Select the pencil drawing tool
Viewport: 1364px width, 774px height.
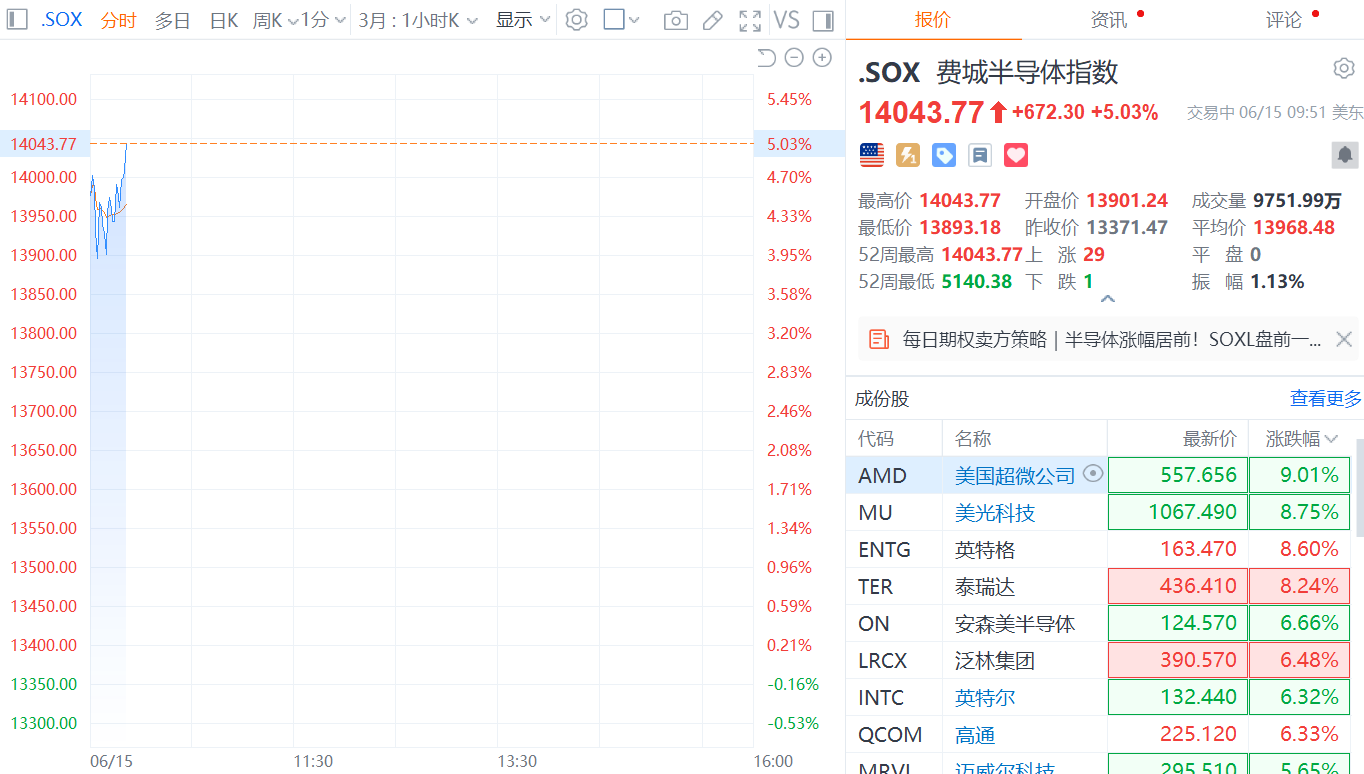712,20
